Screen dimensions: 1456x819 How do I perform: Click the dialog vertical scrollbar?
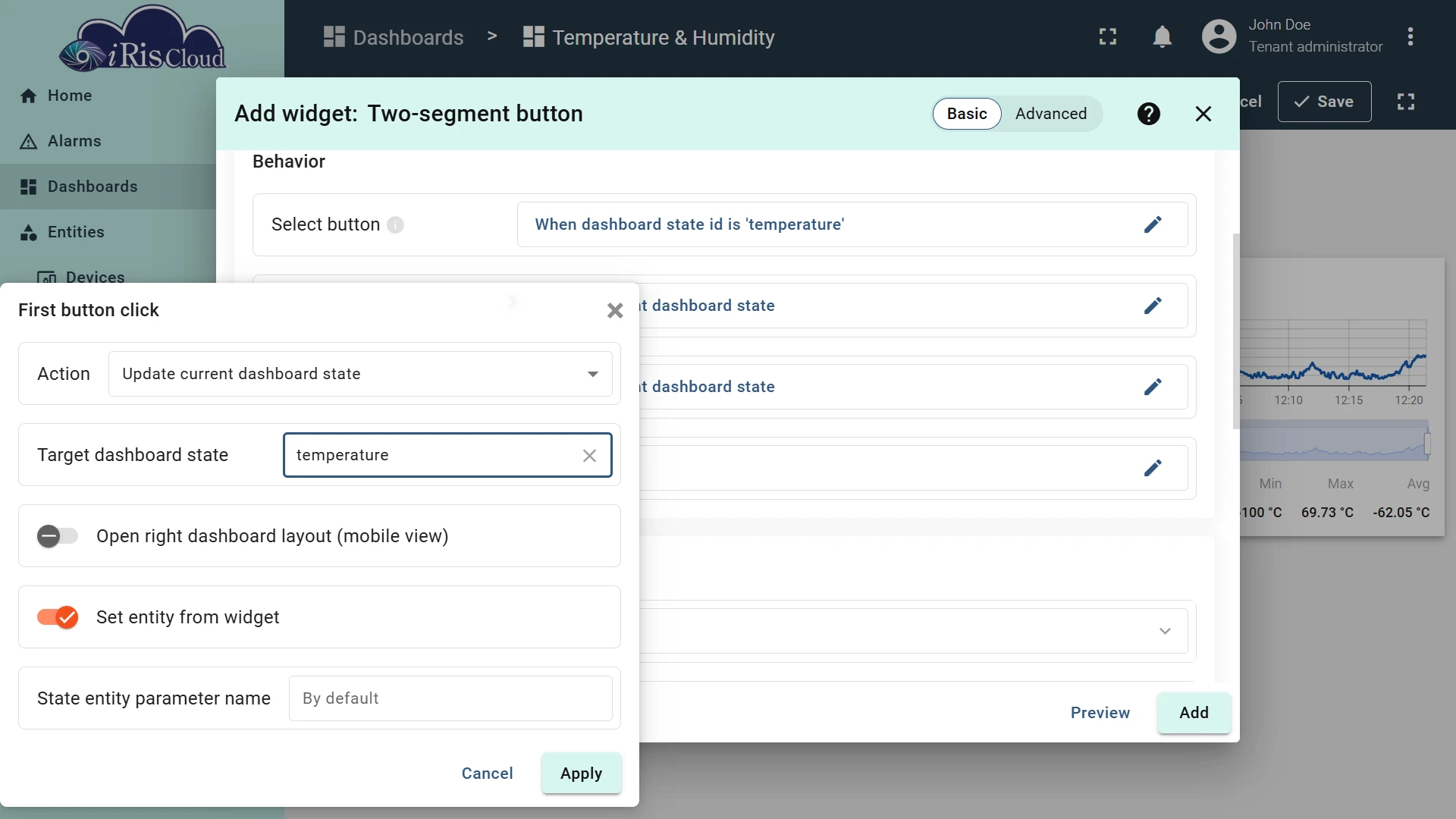(1236, 331)
